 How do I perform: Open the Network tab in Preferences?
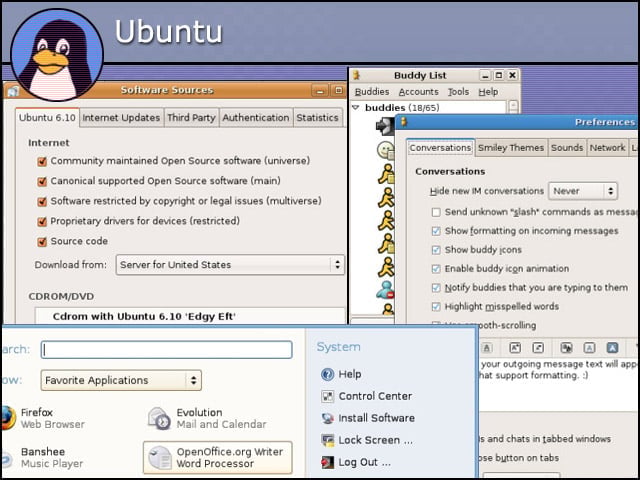pos(607,148)
